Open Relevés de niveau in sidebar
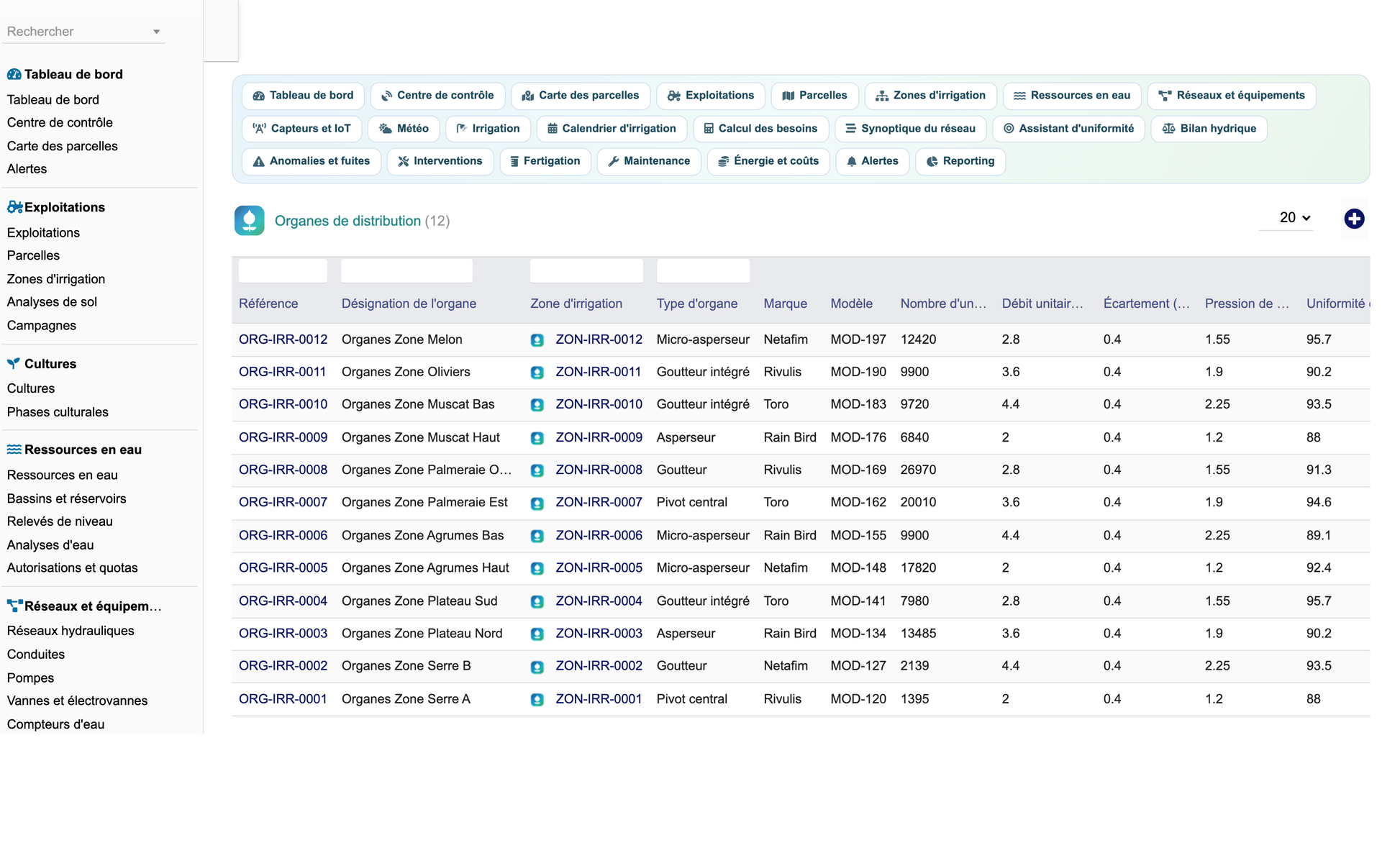The image size is (1400, 866). coord(60,521)
